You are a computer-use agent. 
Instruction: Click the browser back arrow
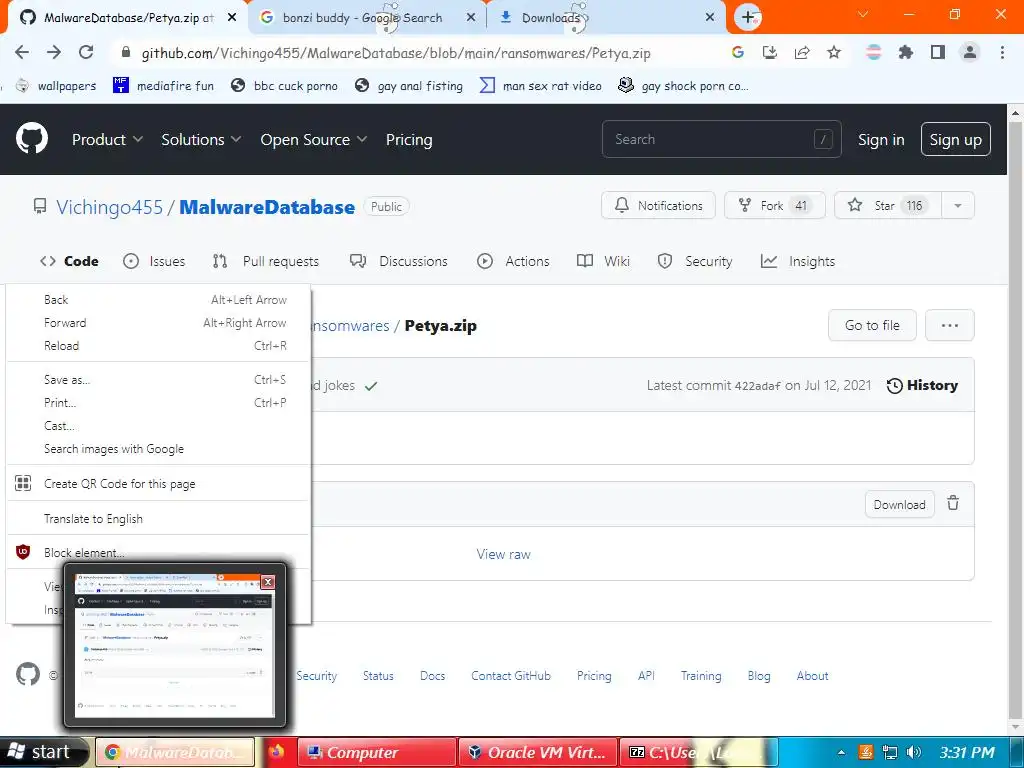tap(22, 52)
